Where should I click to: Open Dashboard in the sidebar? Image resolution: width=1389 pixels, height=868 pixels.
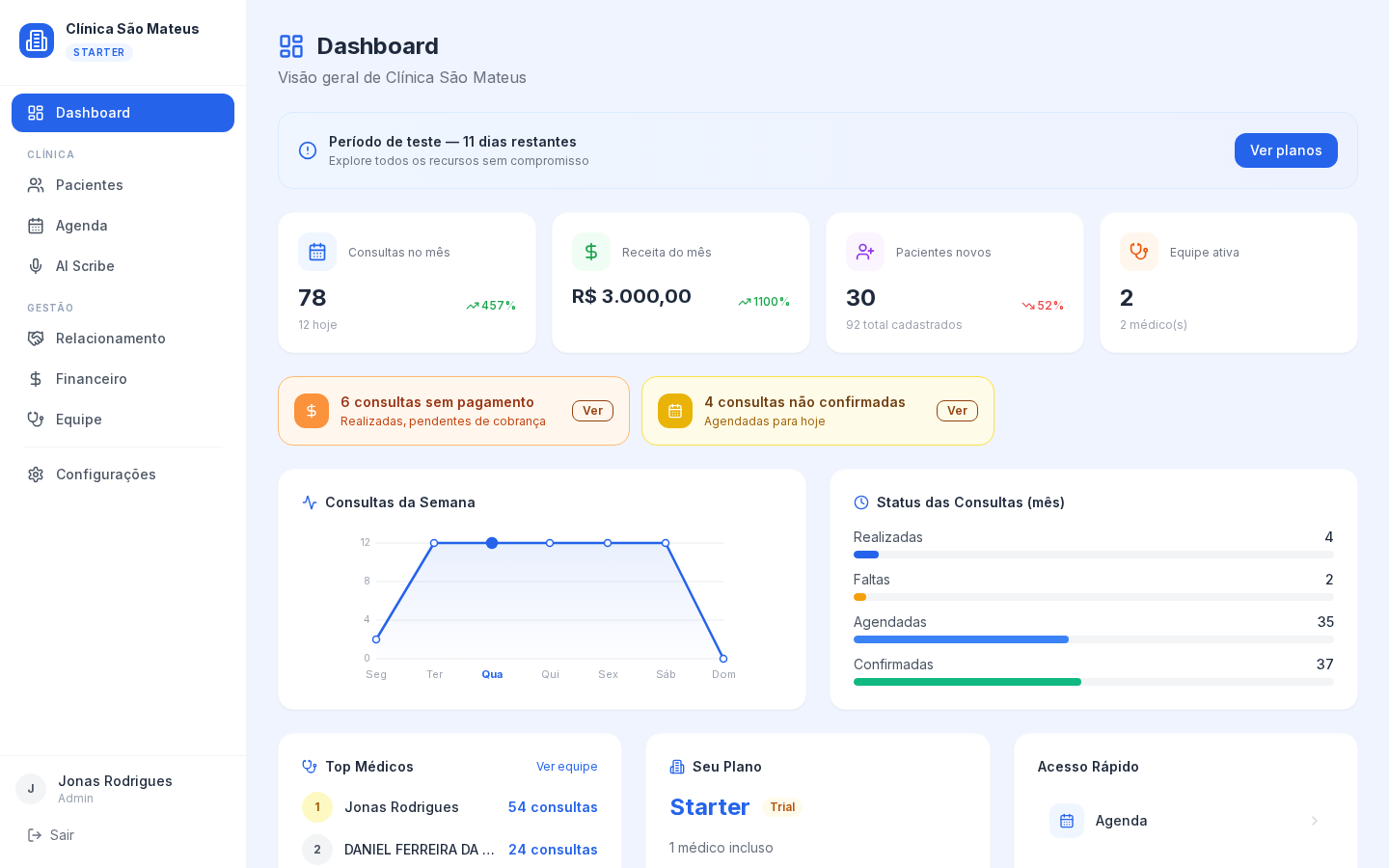(x=123, y=113)
